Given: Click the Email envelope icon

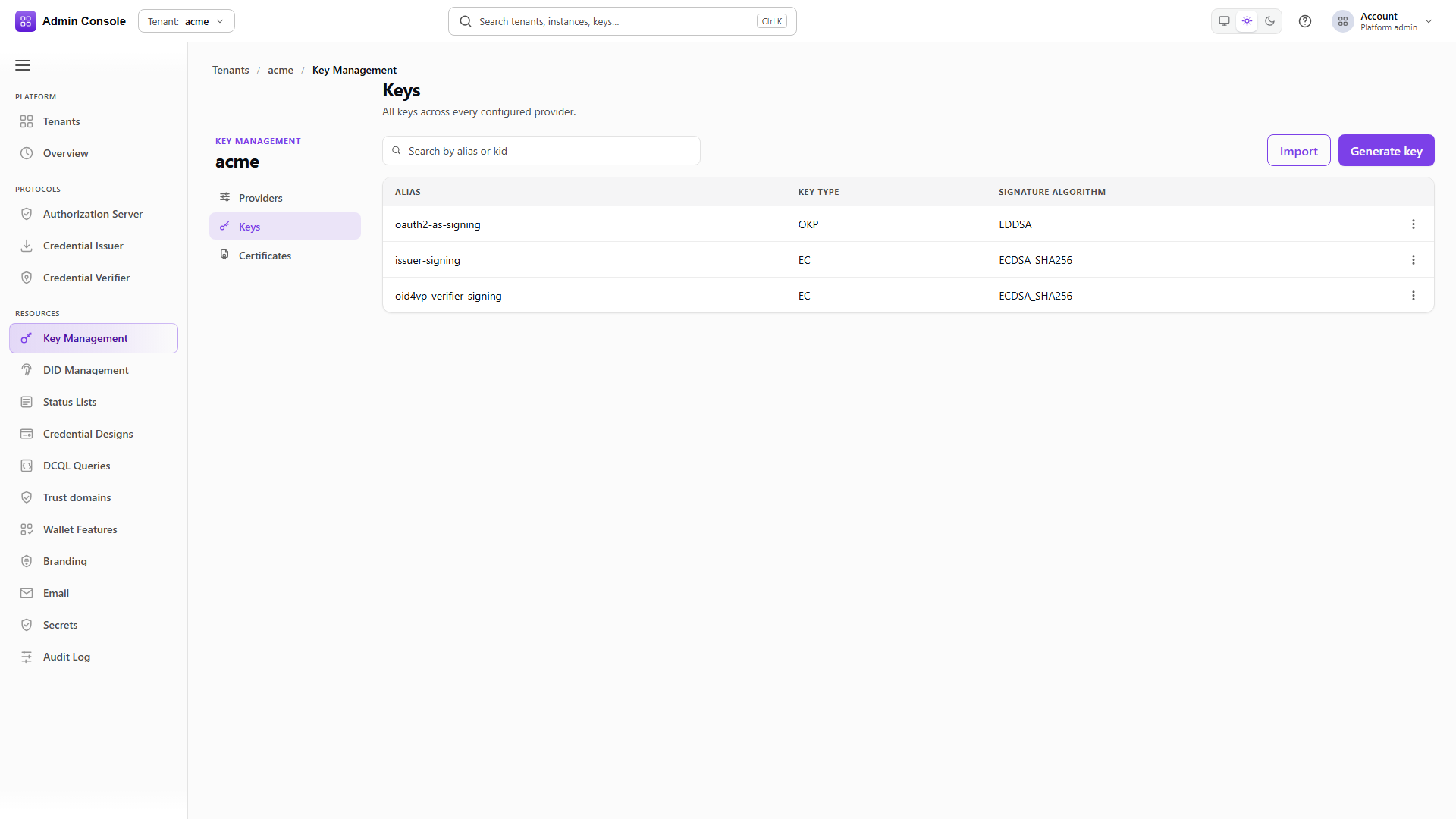Looking at the screenshot, I should click(27, 593).
